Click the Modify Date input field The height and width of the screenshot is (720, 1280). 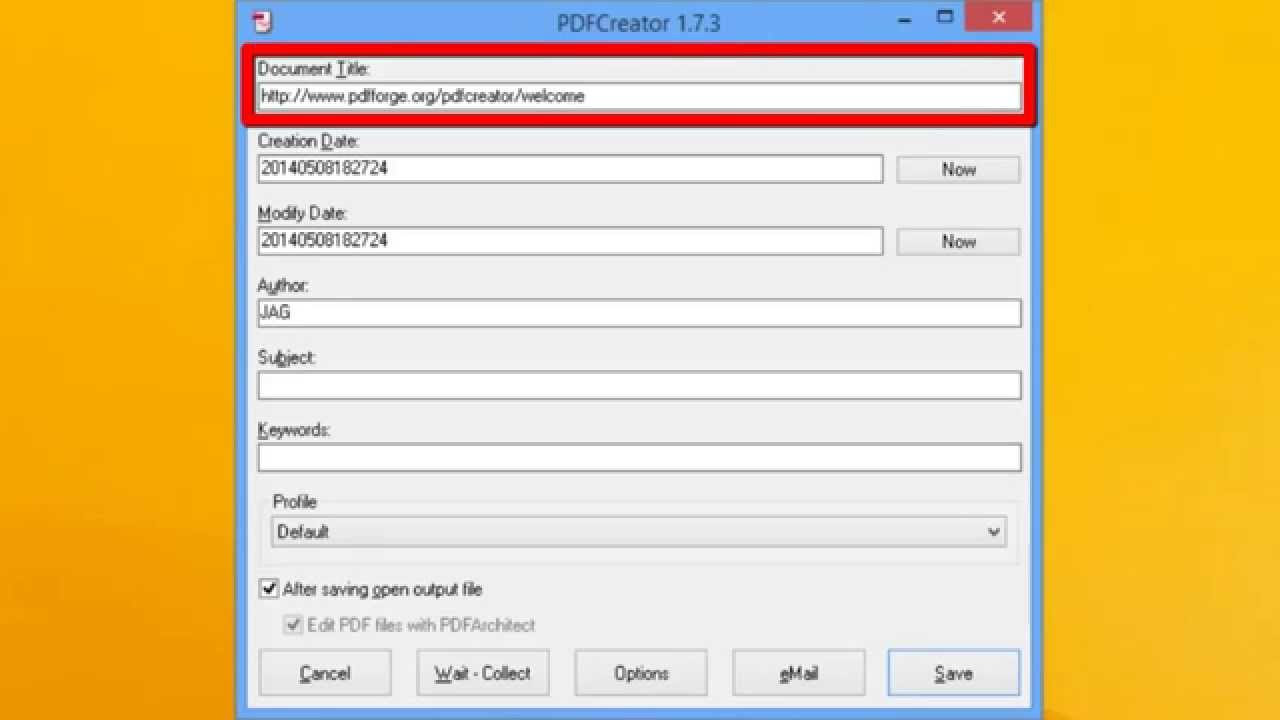[x=570, y=240]
